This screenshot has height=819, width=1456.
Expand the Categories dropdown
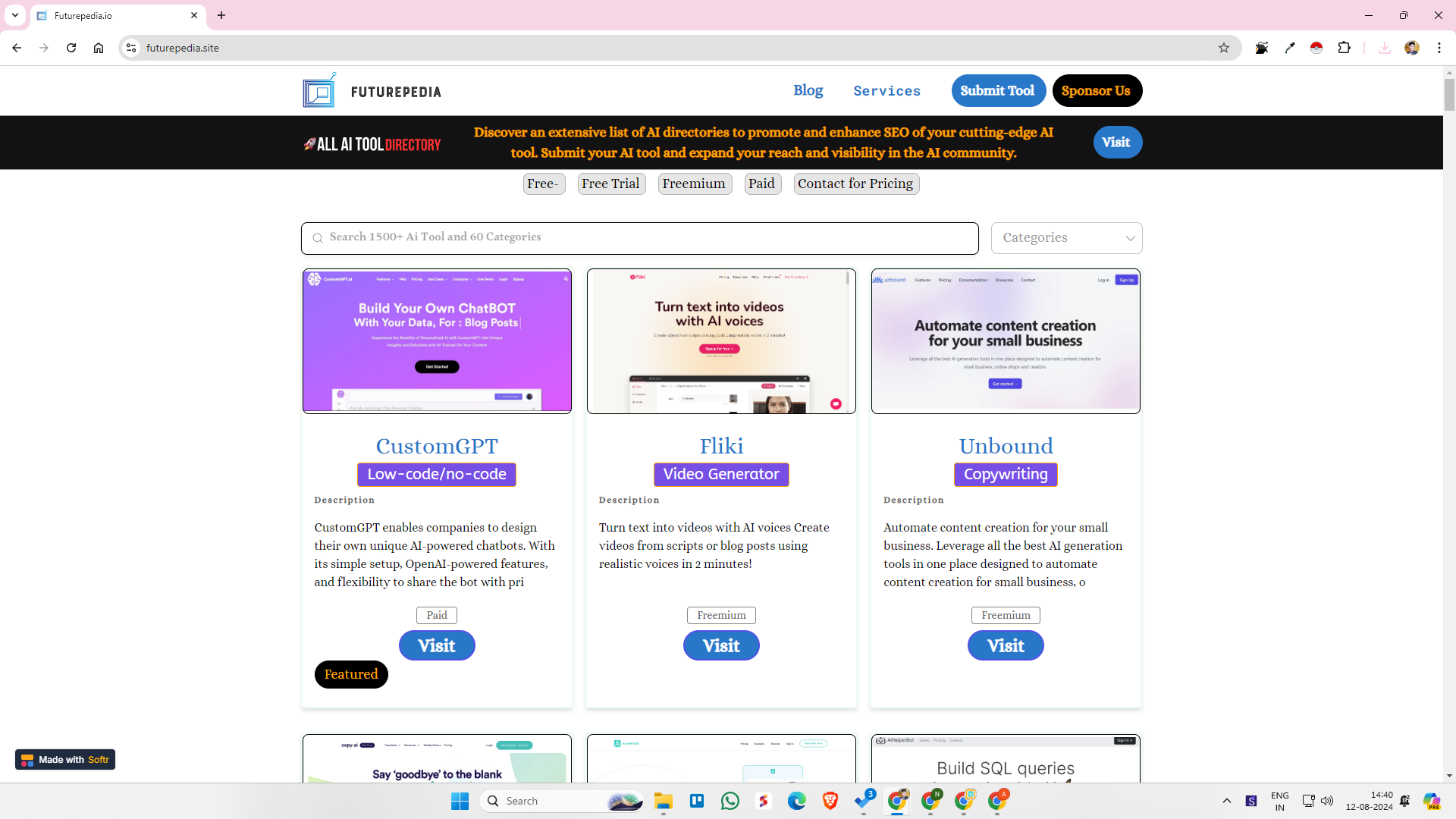tap(1065, 238)
